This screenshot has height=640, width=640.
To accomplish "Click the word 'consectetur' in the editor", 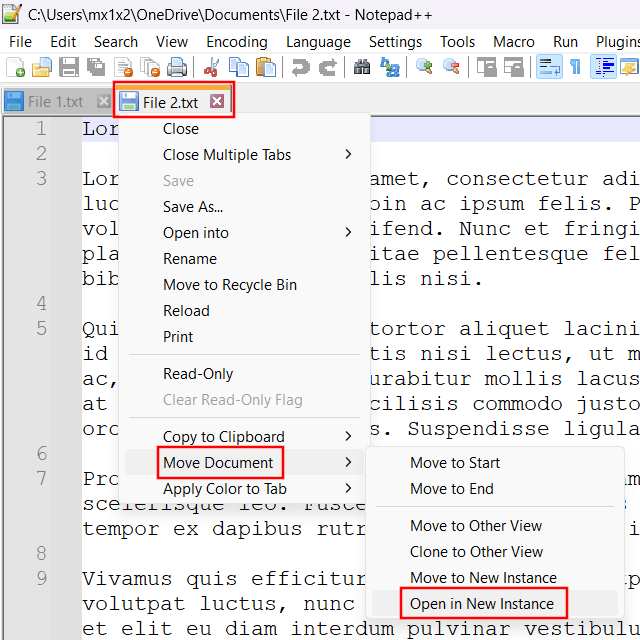I will (x=517, y=179).
